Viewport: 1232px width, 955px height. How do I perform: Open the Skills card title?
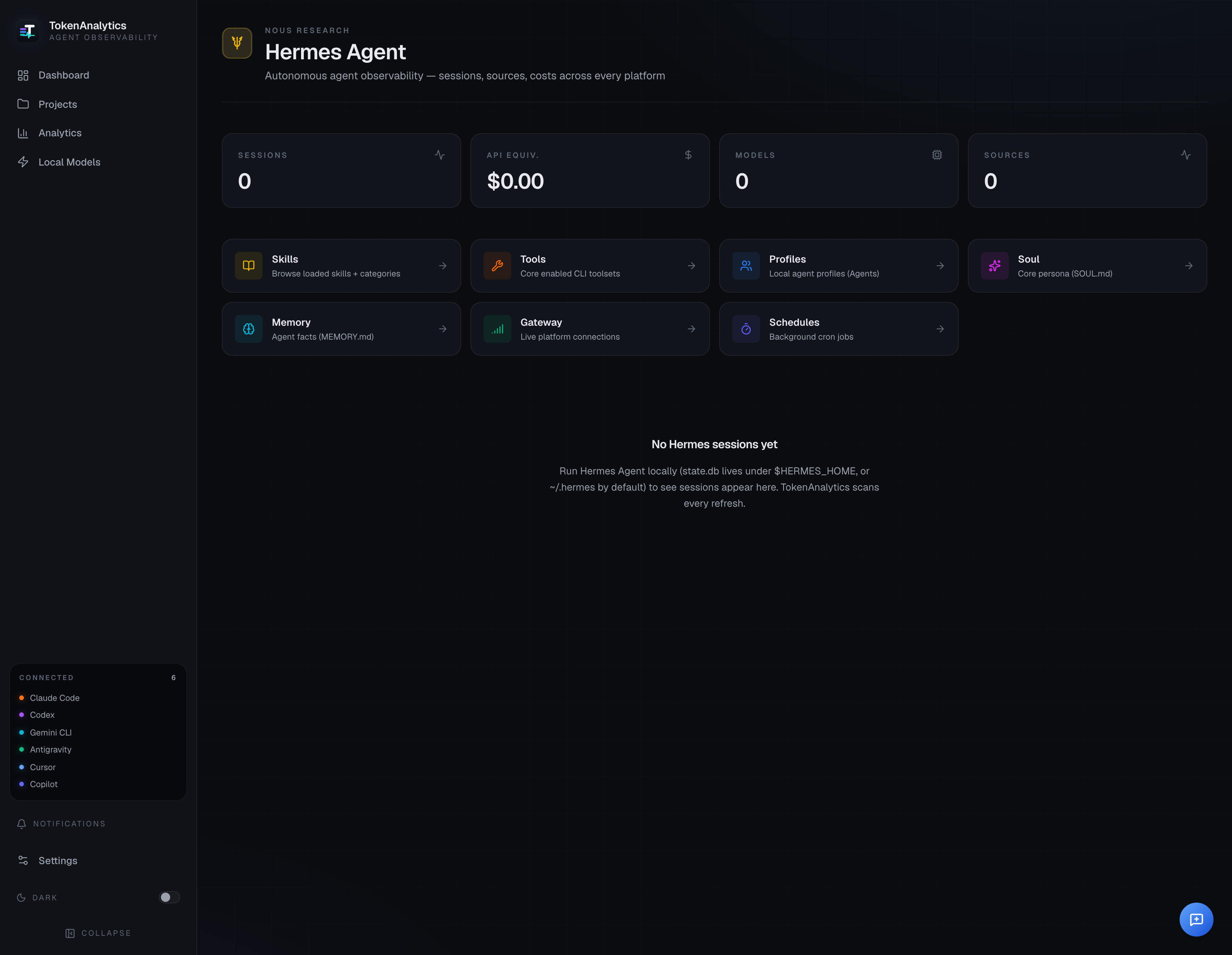(x=285, y=259)
